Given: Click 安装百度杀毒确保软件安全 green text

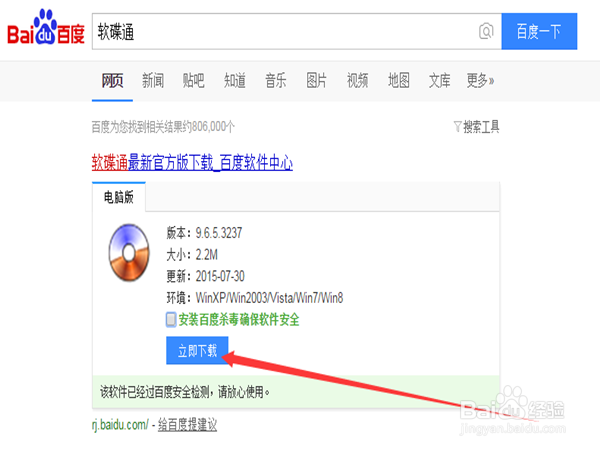Looking at the screenshot, I should pos(239,320).
